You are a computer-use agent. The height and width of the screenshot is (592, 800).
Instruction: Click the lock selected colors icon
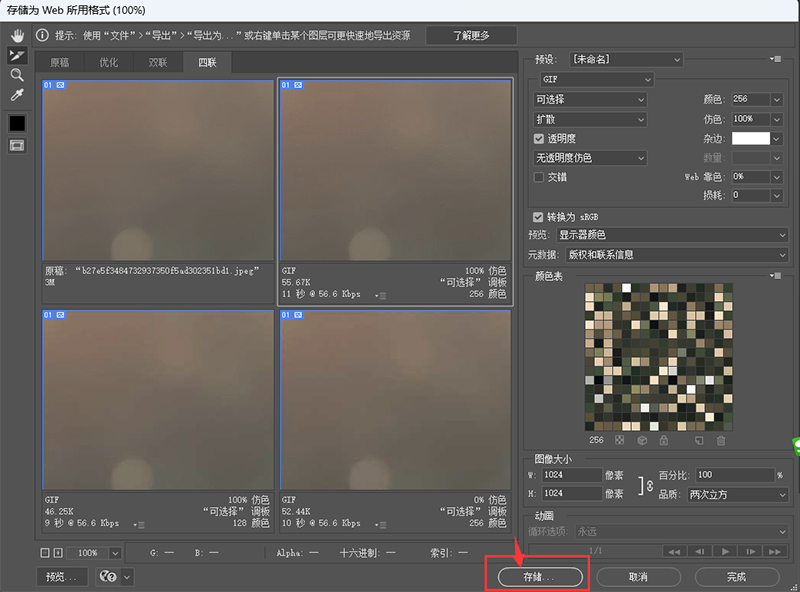(664, 440)
